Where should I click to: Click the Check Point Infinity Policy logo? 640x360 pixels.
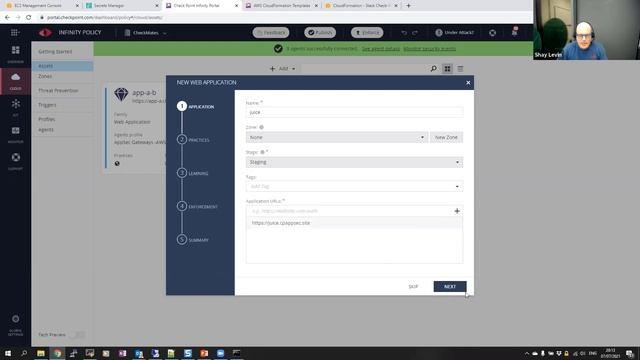[45, 32]
